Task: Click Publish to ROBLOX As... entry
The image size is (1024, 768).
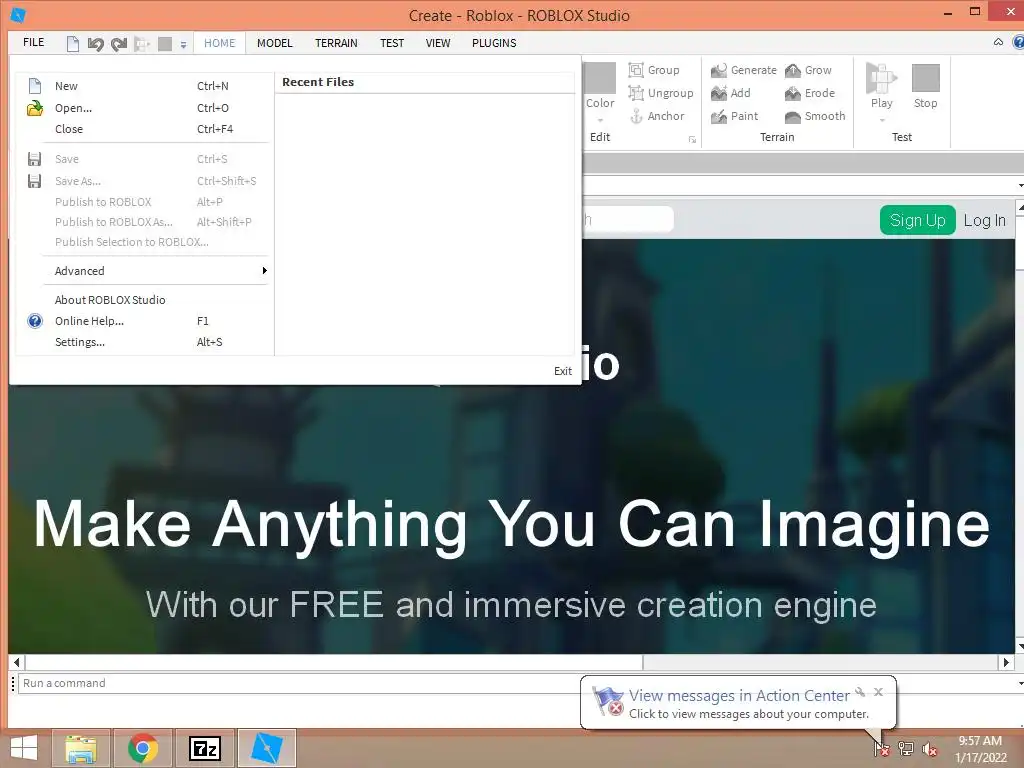Action: (x=144, y=222)
